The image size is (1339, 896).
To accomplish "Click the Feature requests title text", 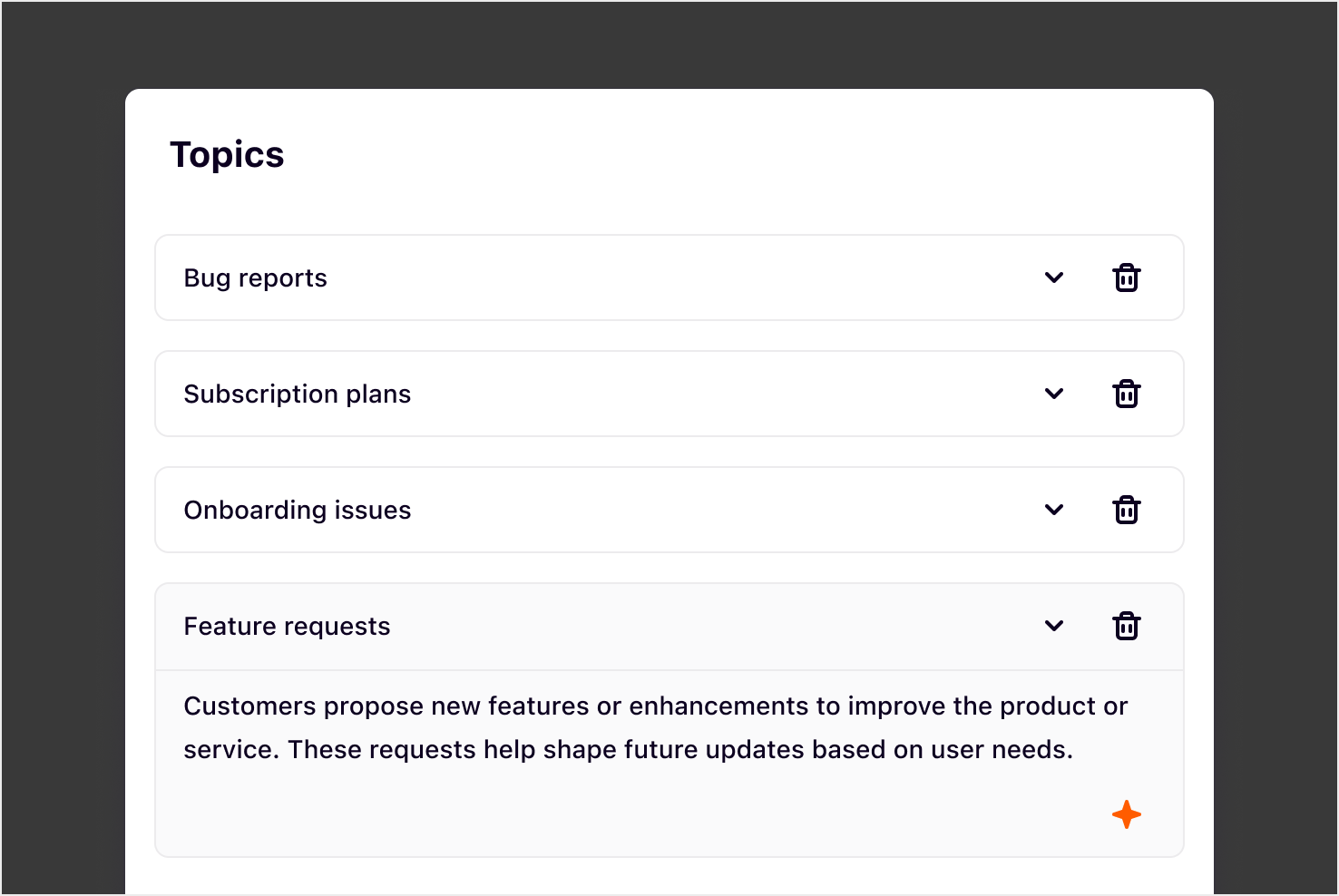I will pyautogui.click(x=287, y=626).
